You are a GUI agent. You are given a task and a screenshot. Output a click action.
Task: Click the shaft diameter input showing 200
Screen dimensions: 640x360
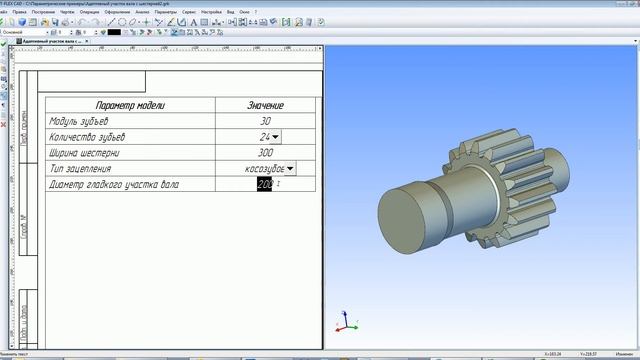[265, 184]
